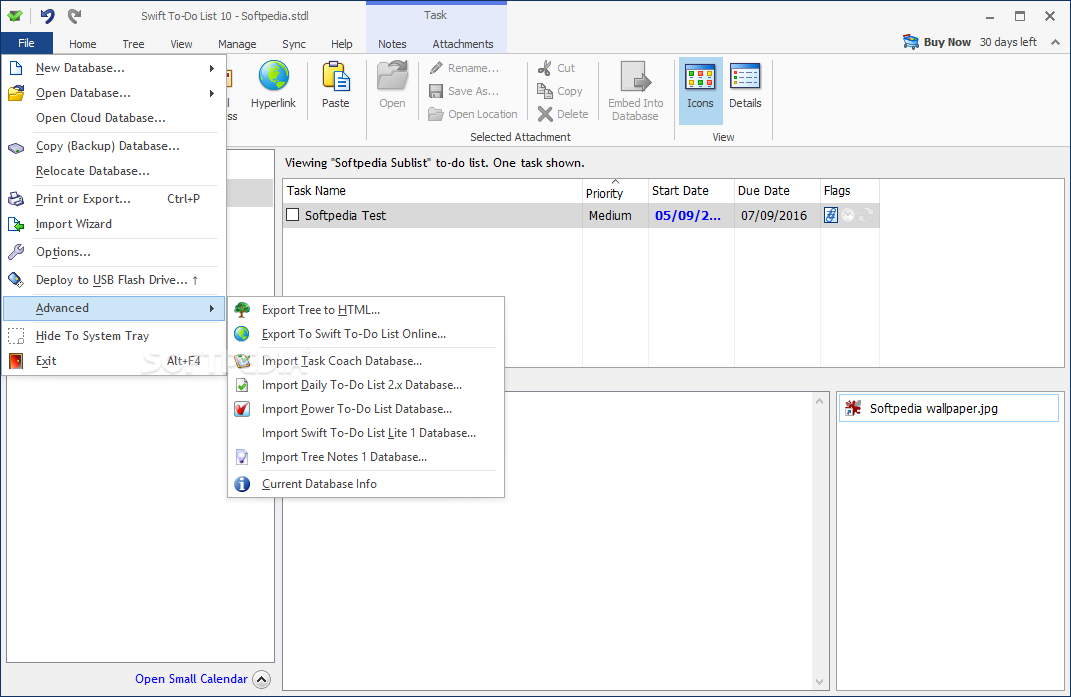This screenshot has width=1071, height=697.
Task: Open the File menu tab
Action: click(x=27, y=43)
